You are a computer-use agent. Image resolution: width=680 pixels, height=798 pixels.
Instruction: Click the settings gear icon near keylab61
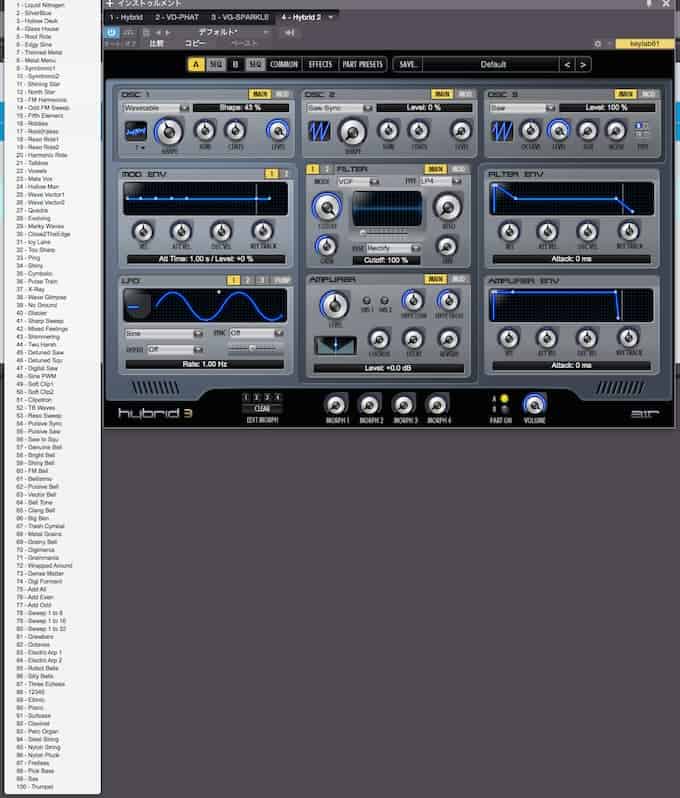click(598, 44)
